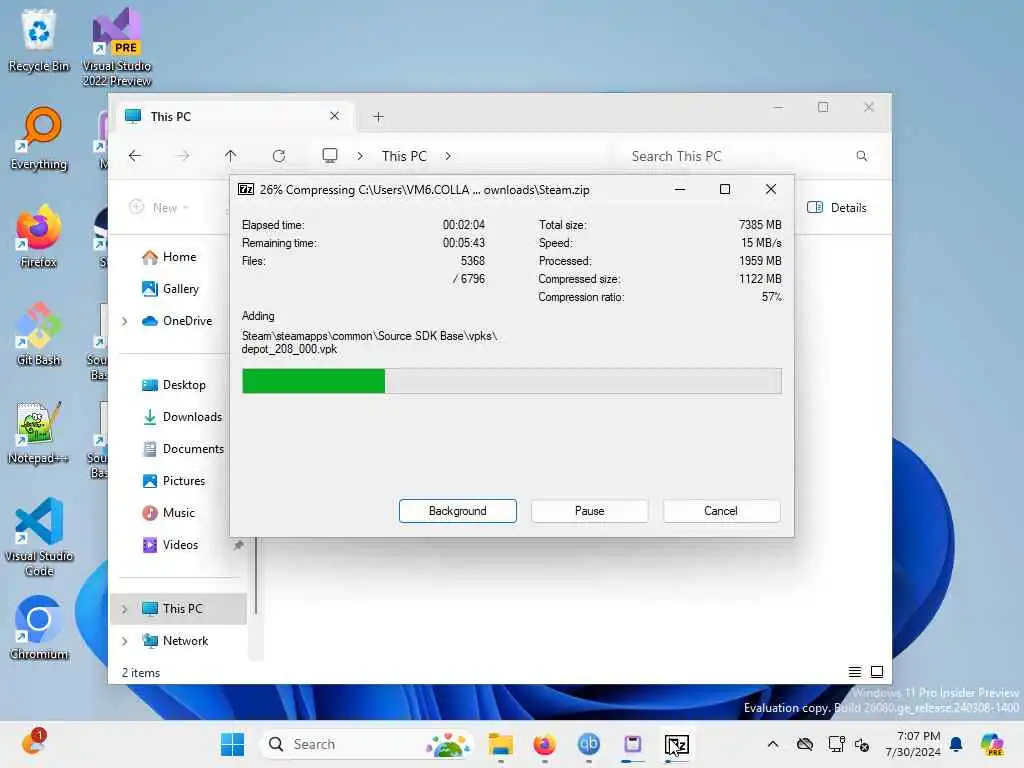Open the purple app on taskbar
Screen dimensions: 1024x768
coord(632,744)
